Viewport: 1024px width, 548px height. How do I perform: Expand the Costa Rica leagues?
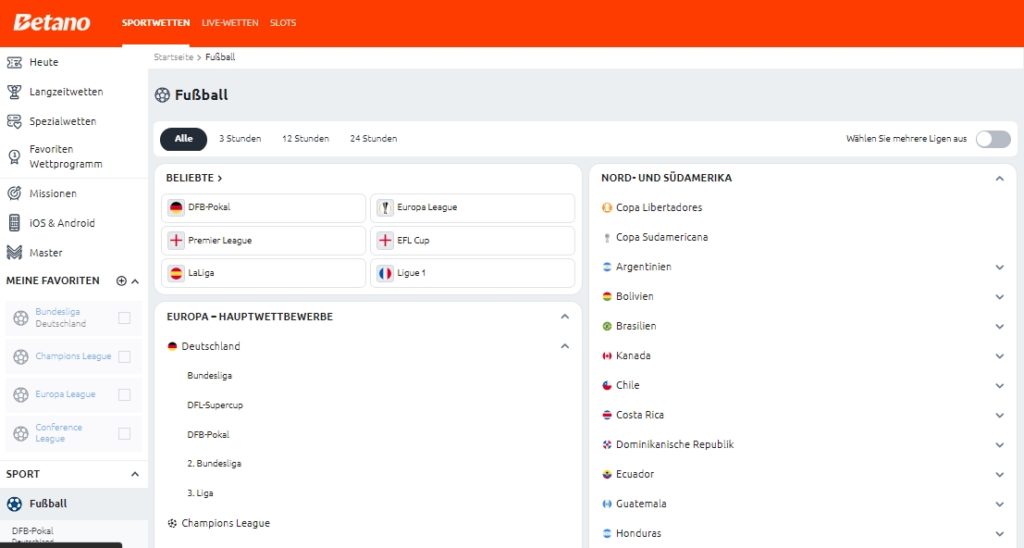tap(999, 415)
